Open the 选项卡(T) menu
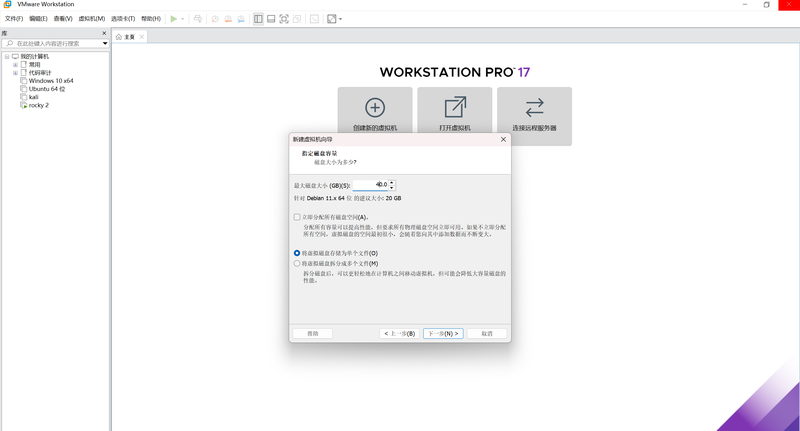 pos(123,19)
